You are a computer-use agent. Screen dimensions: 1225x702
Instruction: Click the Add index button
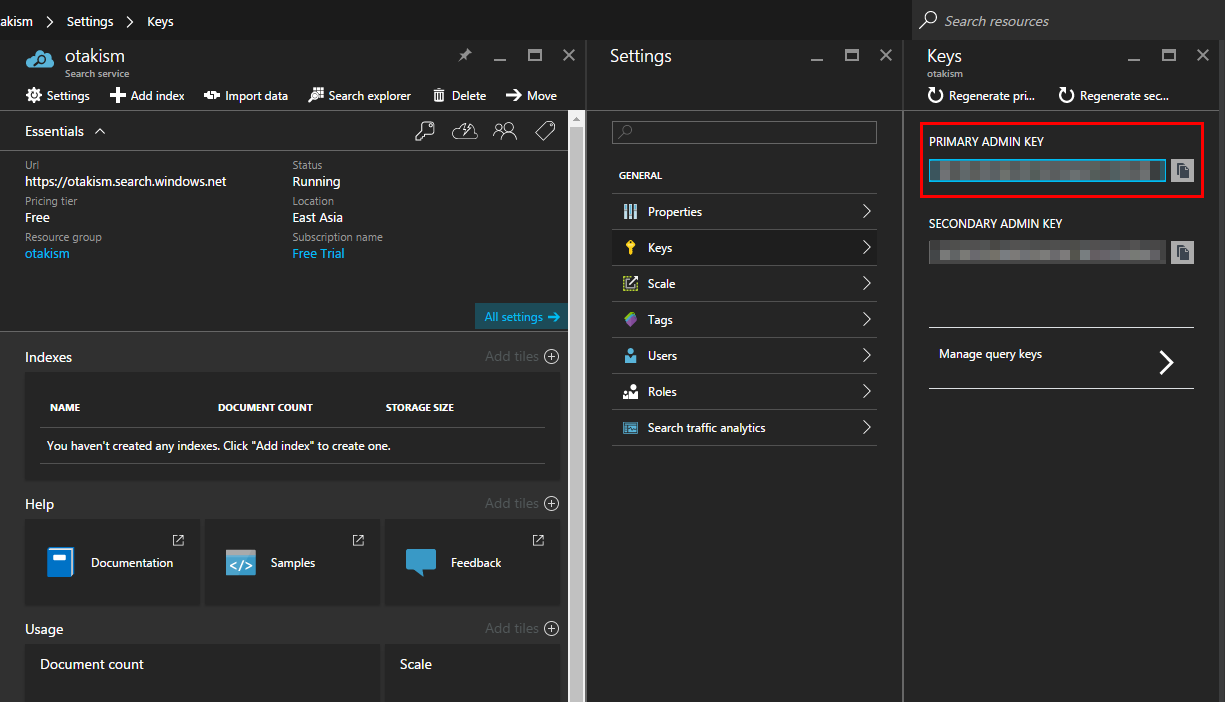click(147, 96)
